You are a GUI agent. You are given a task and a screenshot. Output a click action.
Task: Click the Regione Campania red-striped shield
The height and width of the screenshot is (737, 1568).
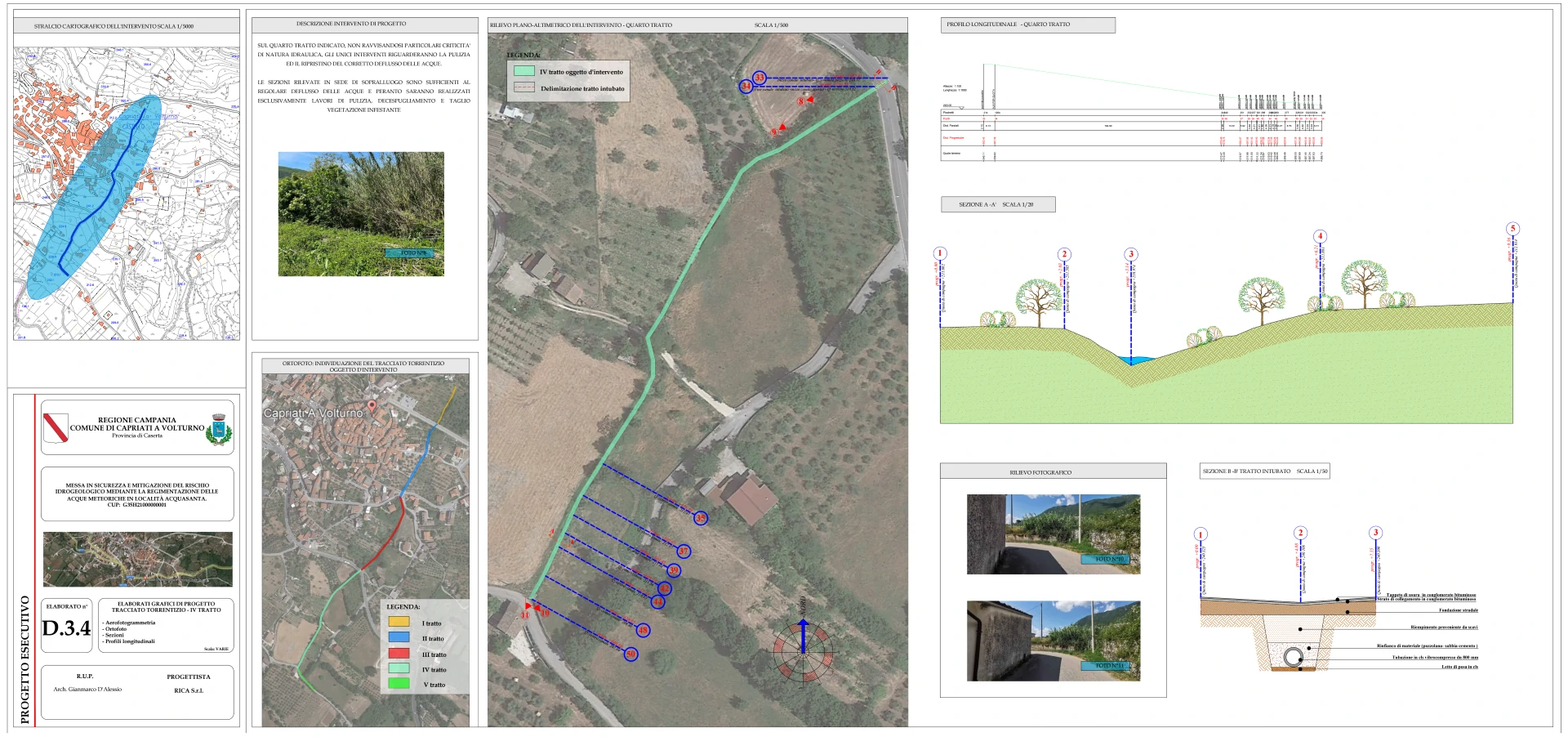(x=56, y=427)
